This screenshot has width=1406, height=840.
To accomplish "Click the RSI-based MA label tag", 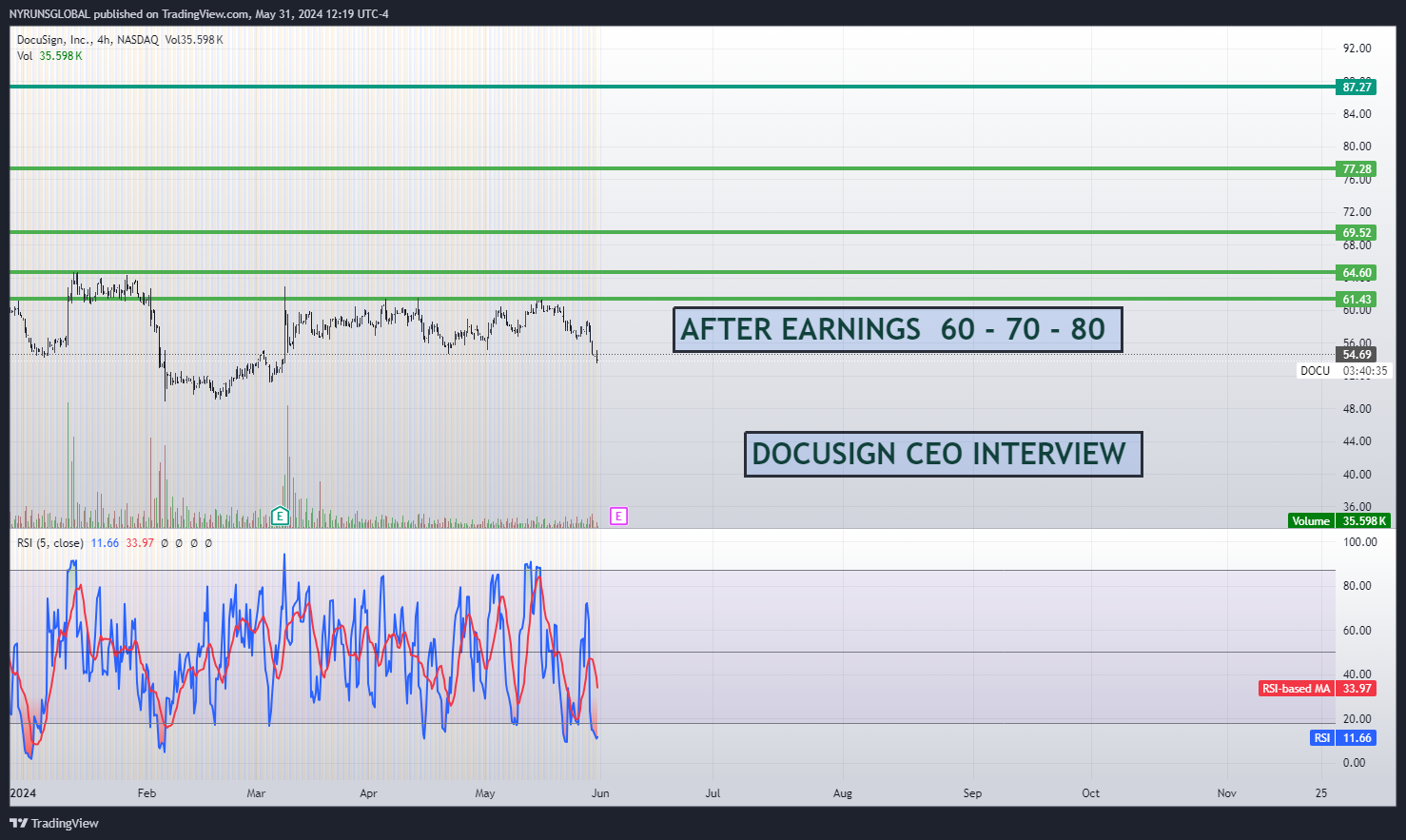I will [1296, 689].
